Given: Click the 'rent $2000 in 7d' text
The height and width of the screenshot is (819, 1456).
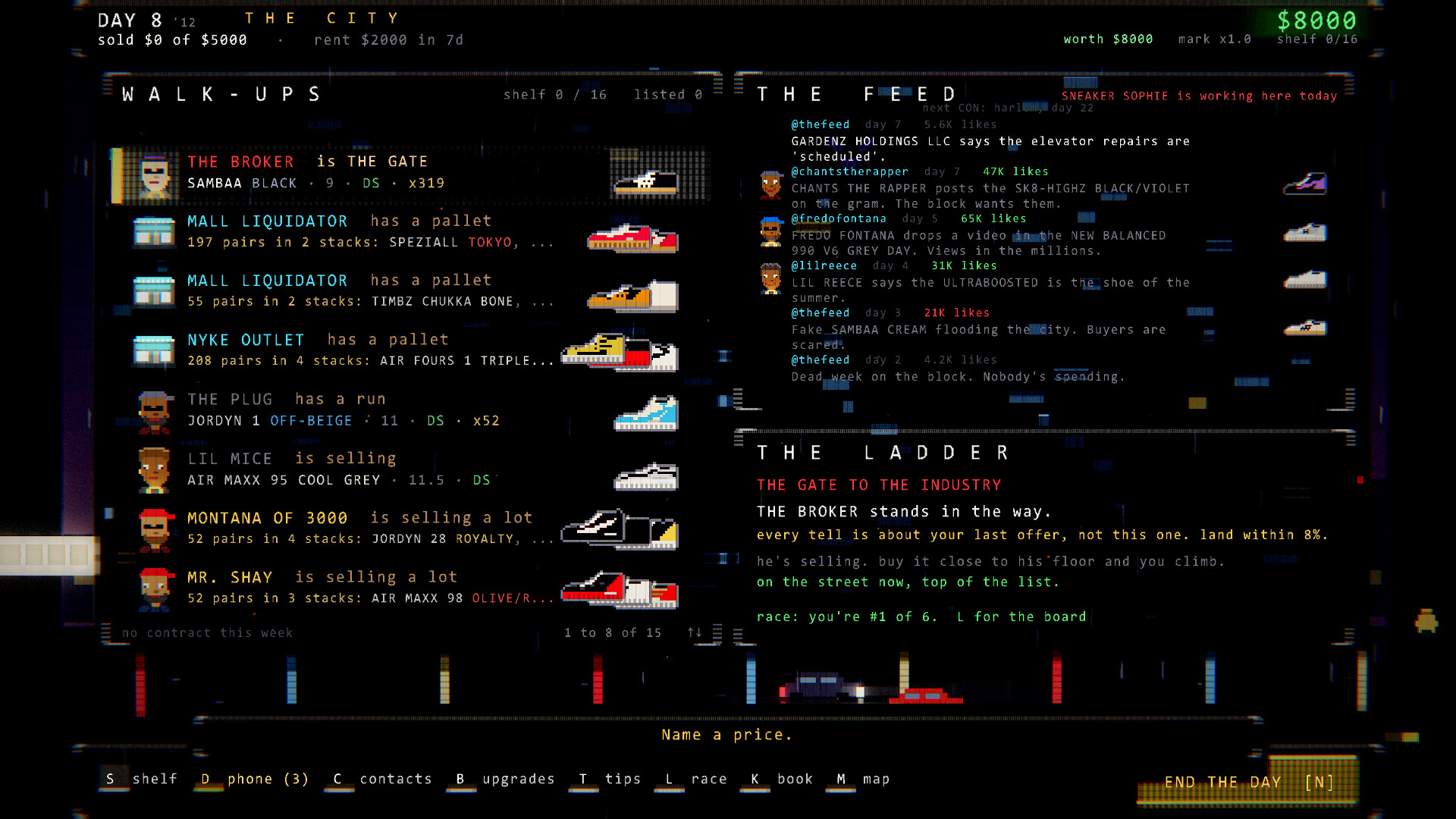Looking at the screenshot, I should pos(388,39).
